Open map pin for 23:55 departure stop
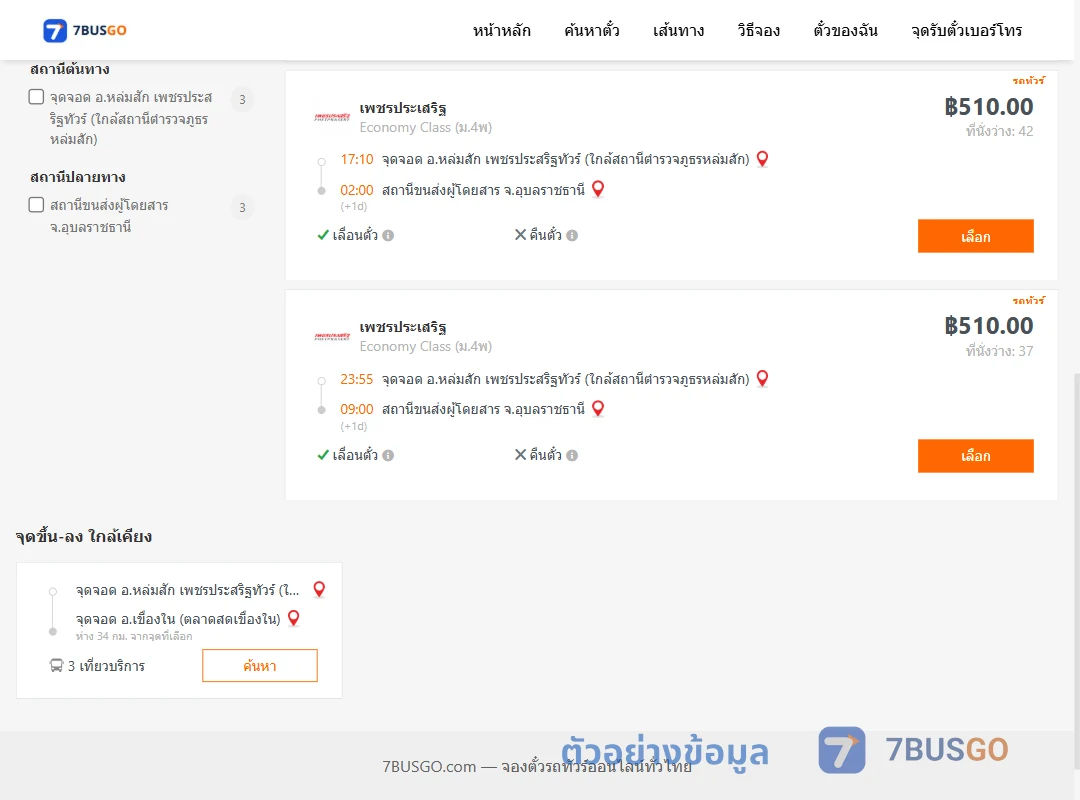The height and width of the screenshot is (800, 1080). pos(762,379)
